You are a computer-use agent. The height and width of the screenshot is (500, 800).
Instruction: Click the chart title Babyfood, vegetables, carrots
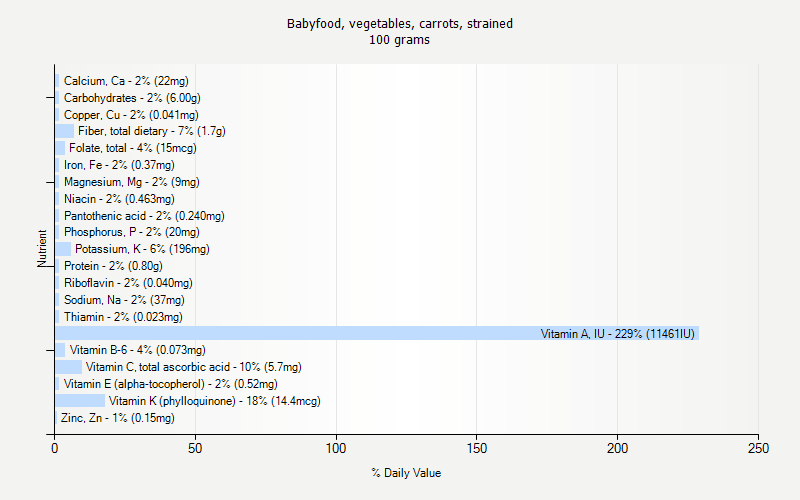pyautogui.click(x=399, y=23)
